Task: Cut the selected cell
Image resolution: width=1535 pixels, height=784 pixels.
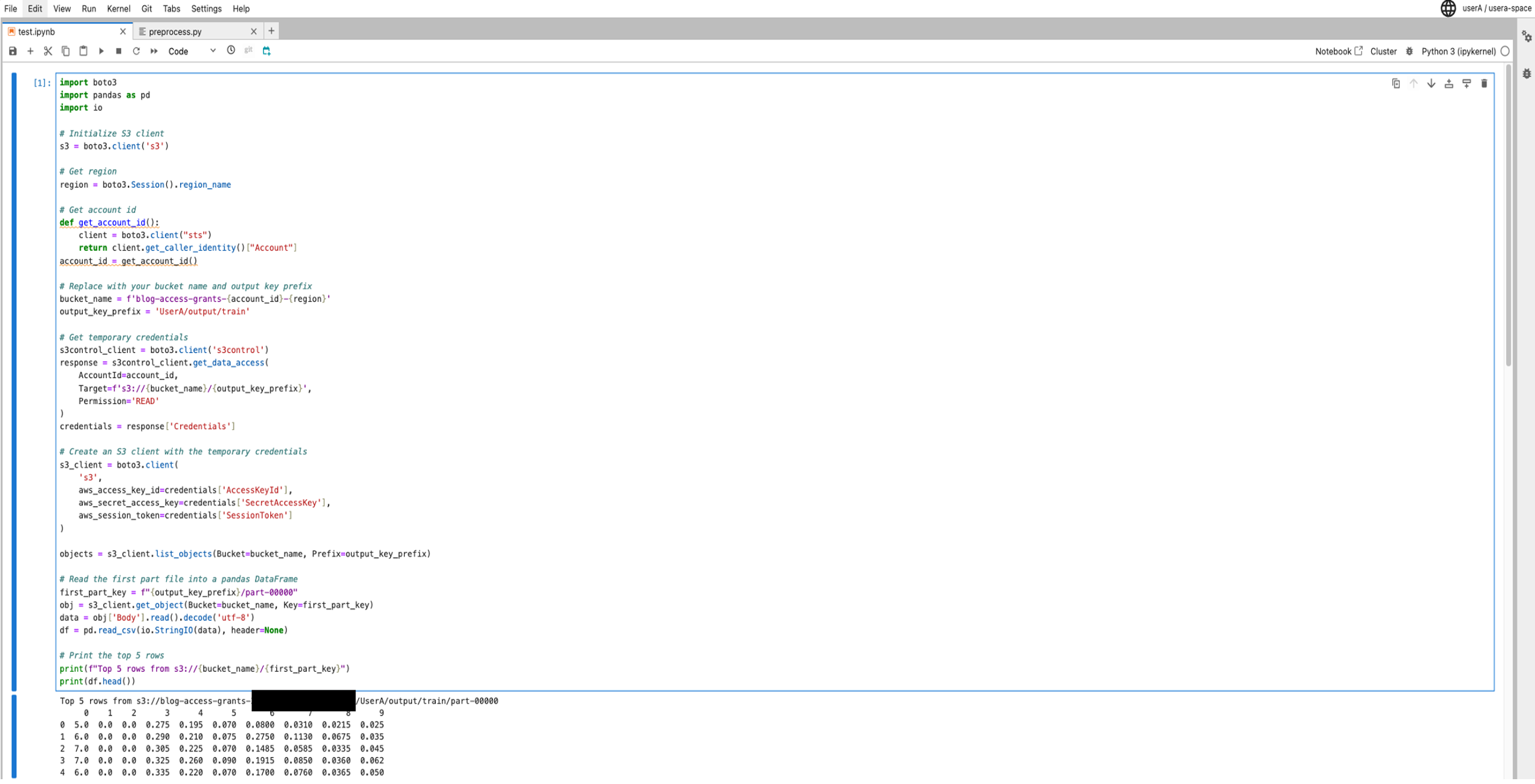Action: [x=48, y=51]
